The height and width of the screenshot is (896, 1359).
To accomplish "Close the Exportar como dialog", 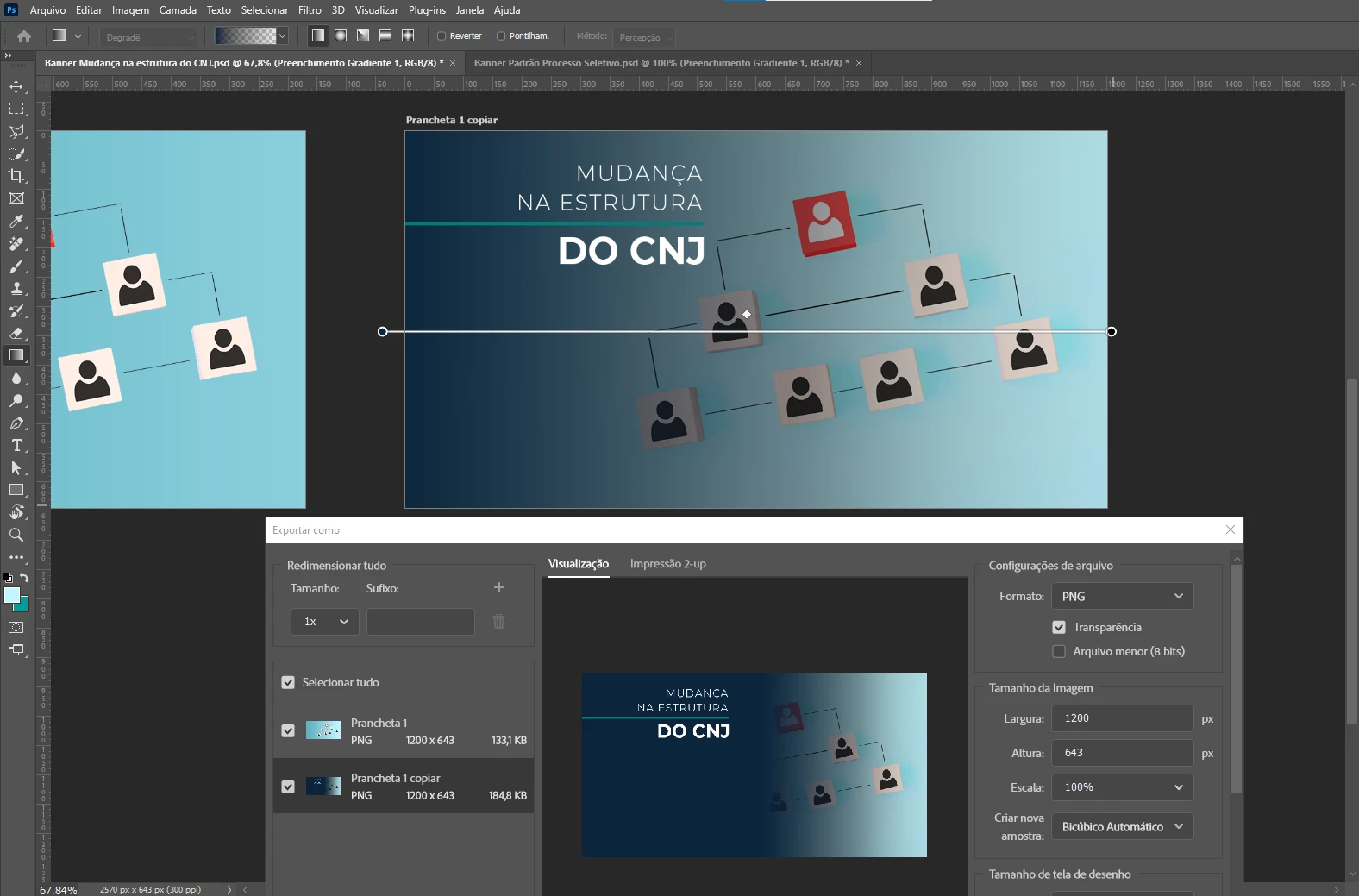I will [x=1231, y=529].
